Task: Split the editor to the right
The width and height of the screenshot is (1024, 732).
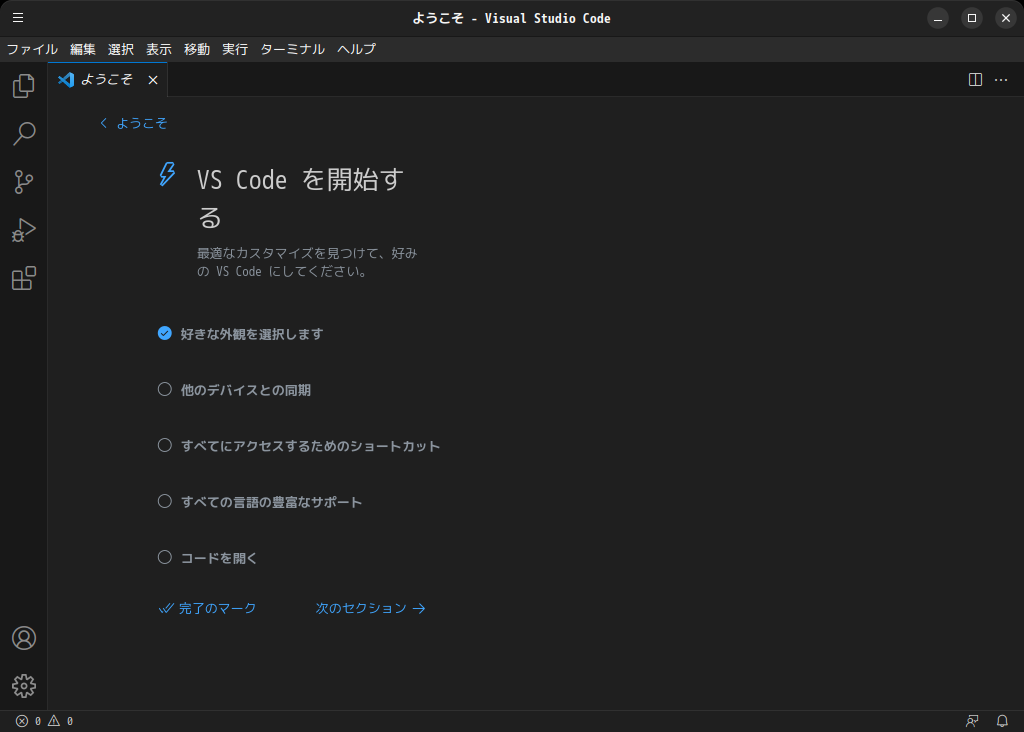Action: (x=975, y=80)
